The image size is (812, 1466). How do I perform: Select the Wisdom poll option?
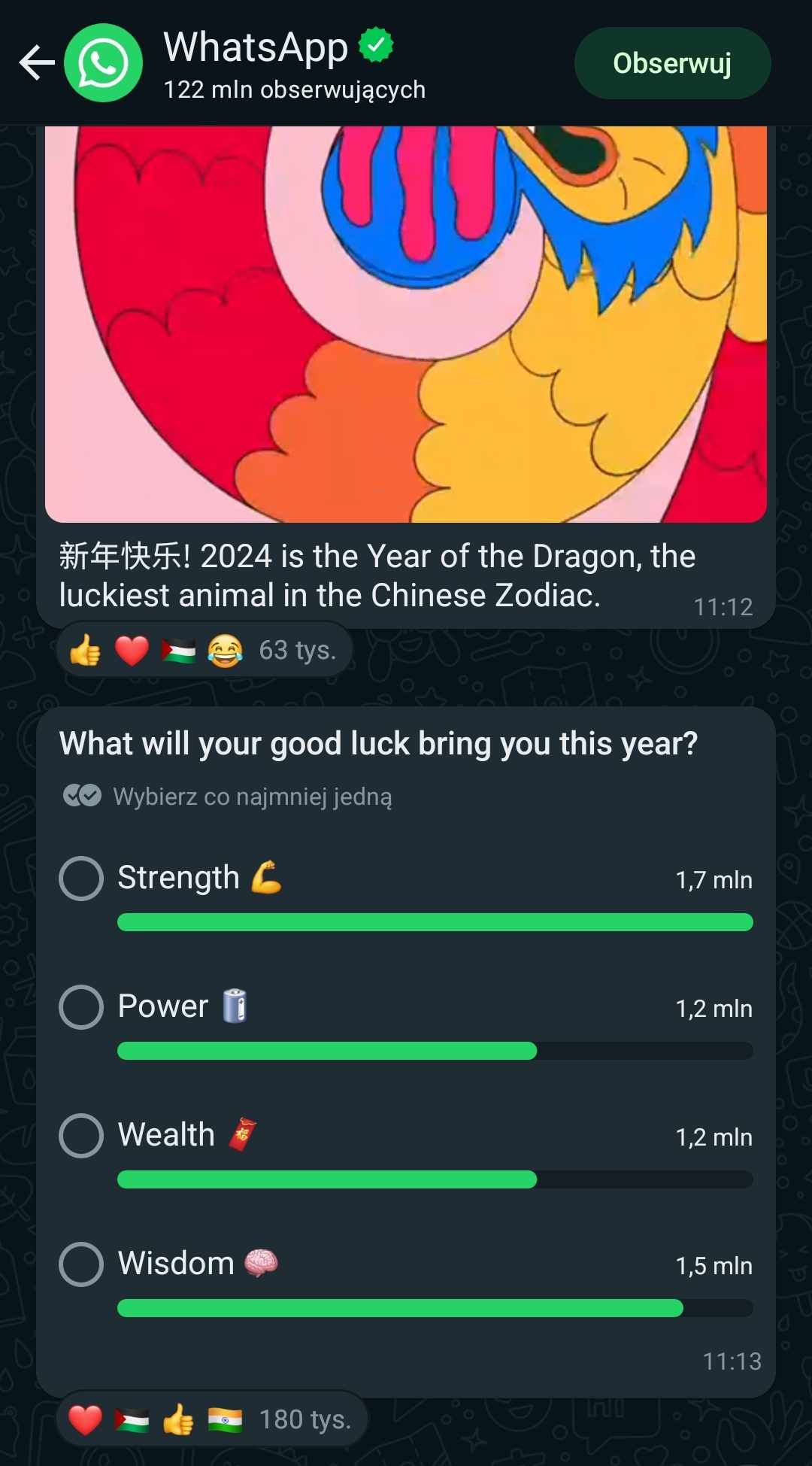pyautogui.click(x=81, y=1264)
